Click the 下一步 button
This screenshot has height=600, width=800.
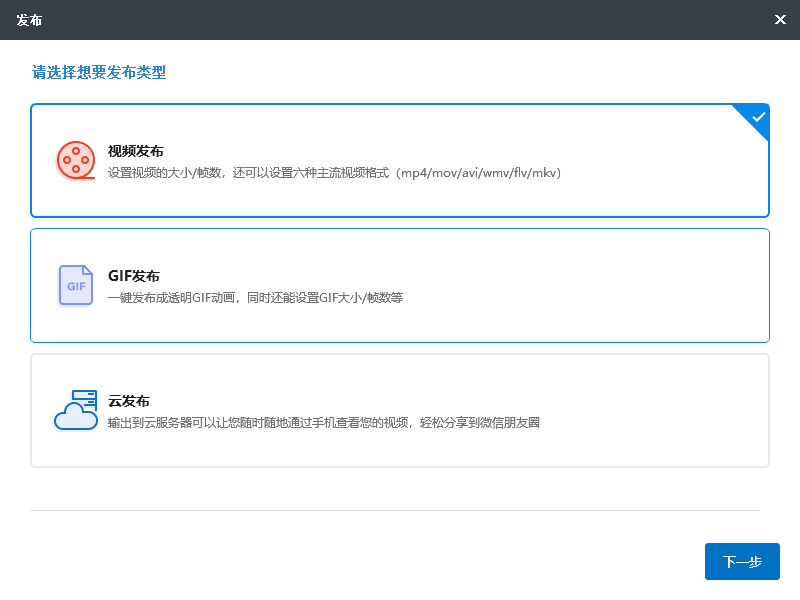[742, 561]
